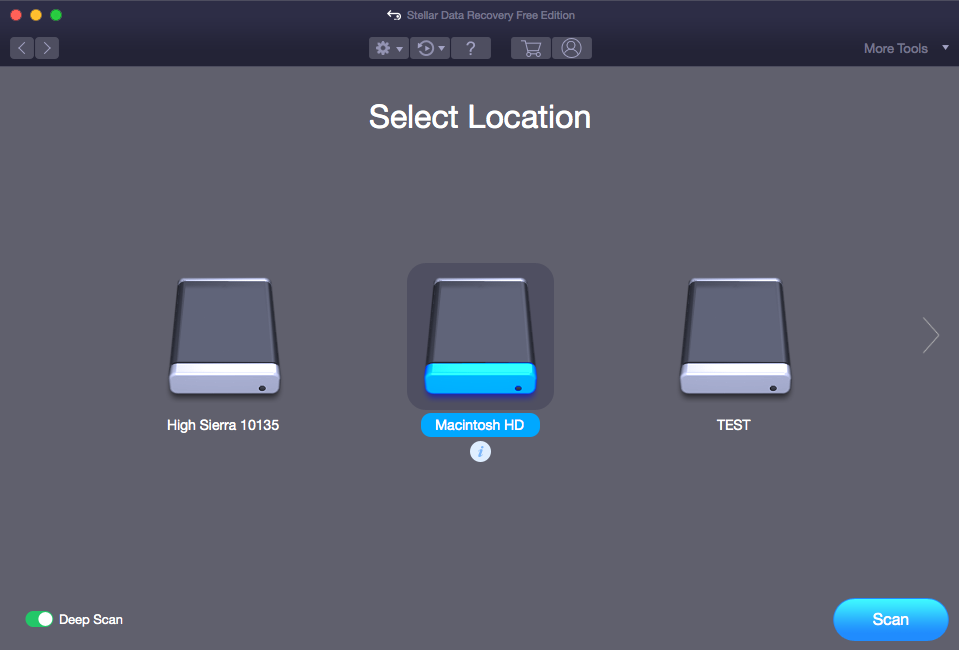Select the High Sierra 10135 drive icon

click(224, 336)
